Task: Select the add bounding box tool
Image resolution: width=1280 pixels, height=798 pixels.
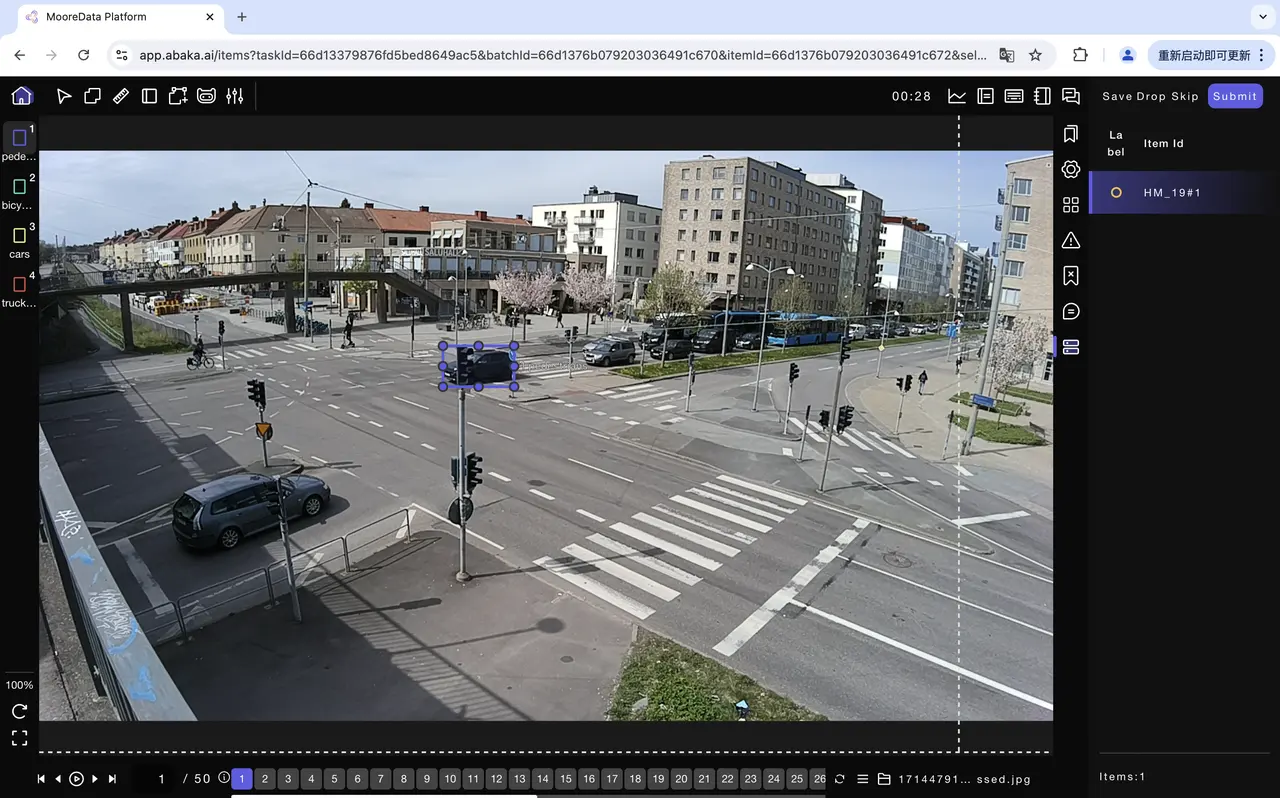Action: click(x=178, y=96)
